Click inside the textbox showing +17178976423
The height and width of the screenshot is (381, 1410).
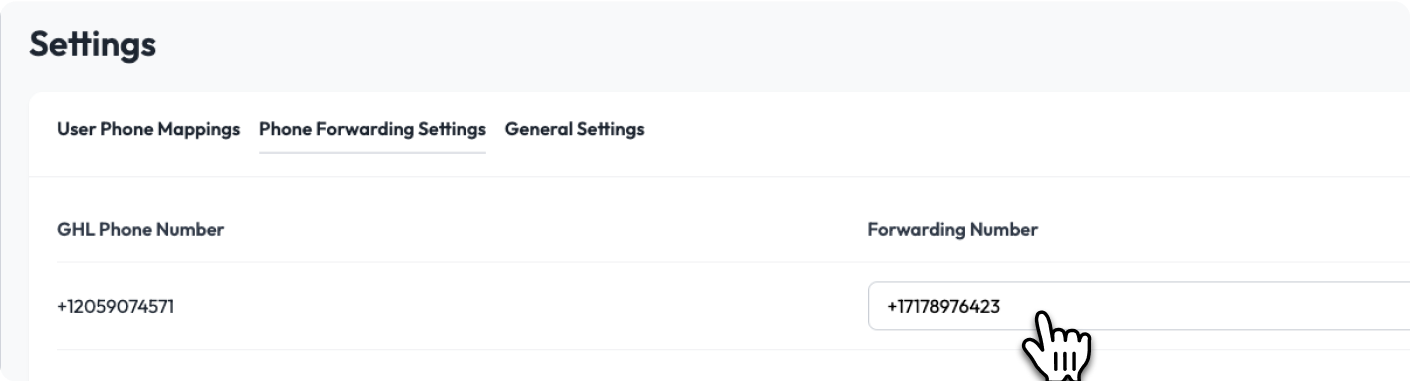[x=1138, y=306]
